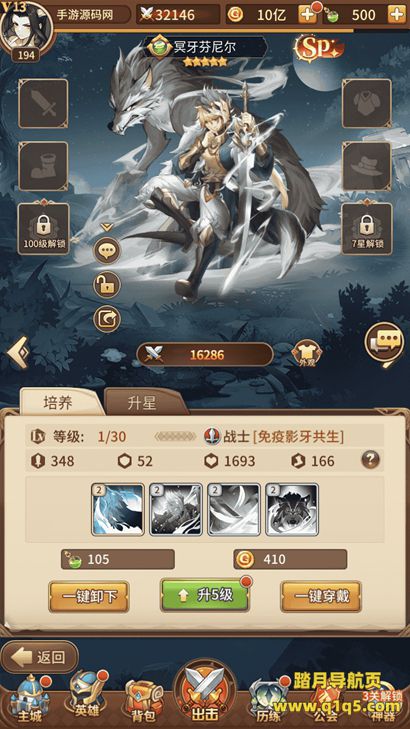Click the 一键穿戴 button
This screenshot has height=729, width=410.
tap(321, 596)
